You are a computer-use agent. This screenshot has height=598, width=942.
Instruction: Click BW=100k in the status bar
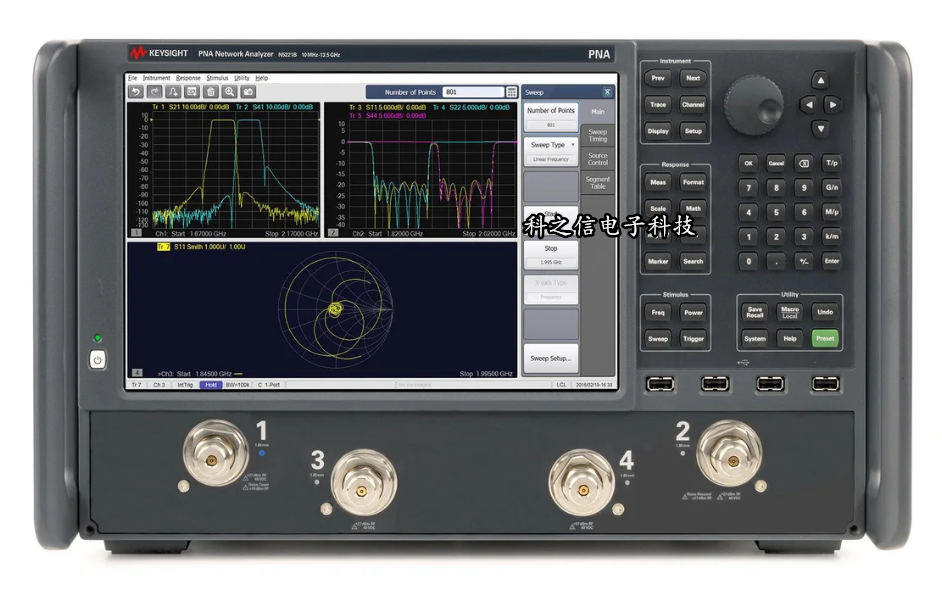(x=238, y=385)
